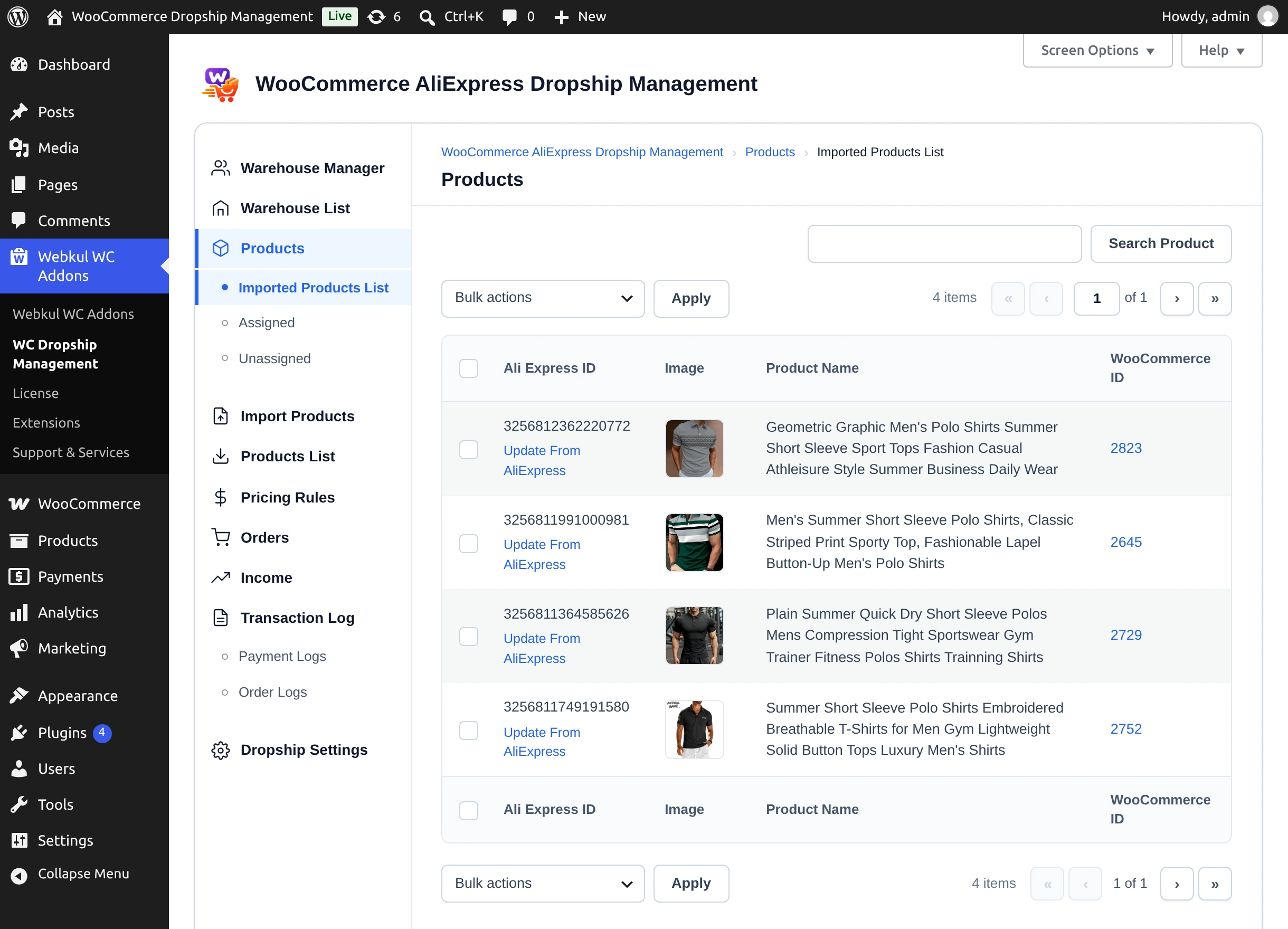Image resolution: width=1288 pixels, height=929 pixels.
Task: Open the top Bulk actions dropdown
Action: tap(543, 298)
